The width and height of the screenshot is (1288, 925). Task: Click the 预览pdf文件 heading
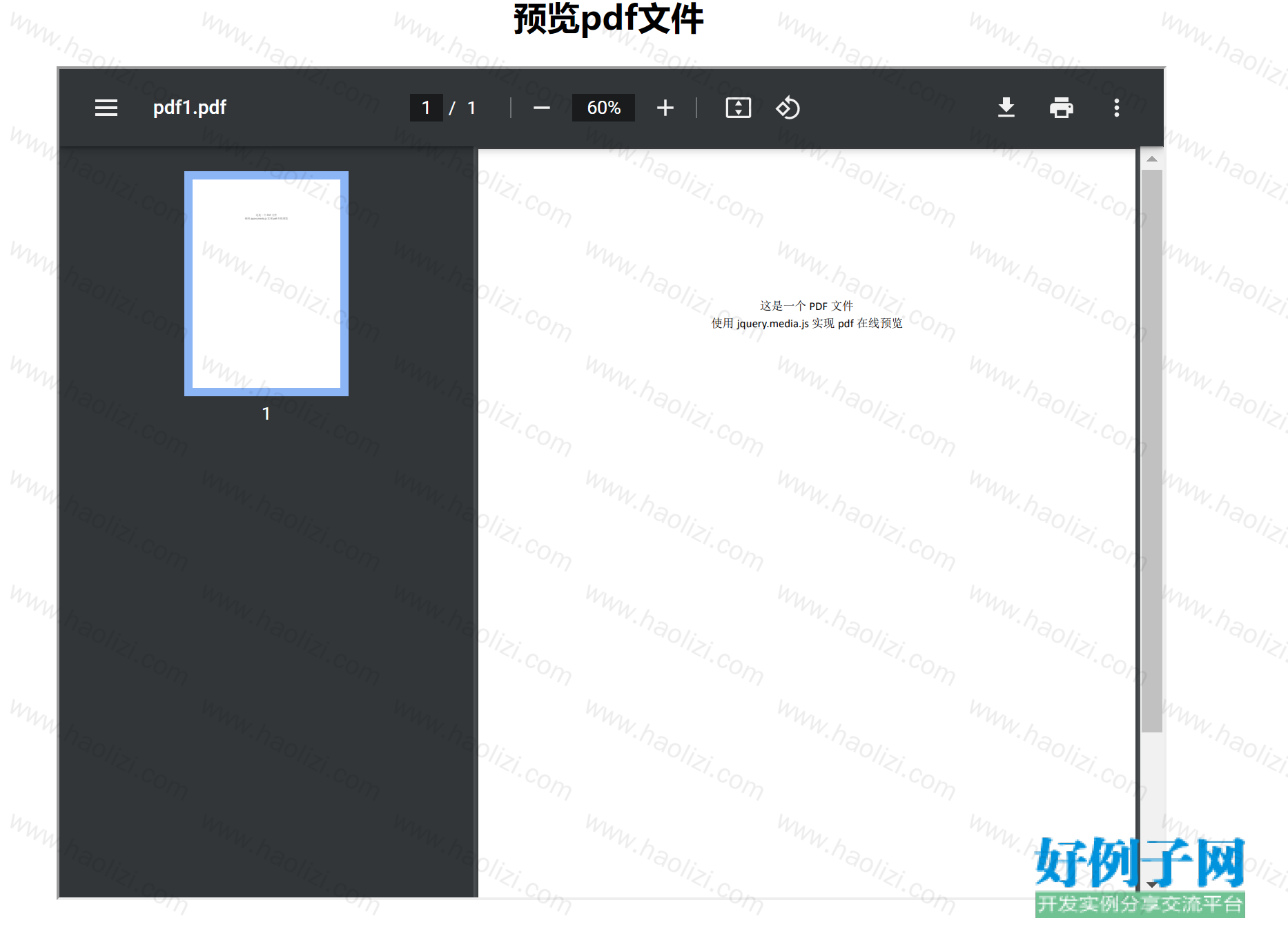click(x=609, y=19)
